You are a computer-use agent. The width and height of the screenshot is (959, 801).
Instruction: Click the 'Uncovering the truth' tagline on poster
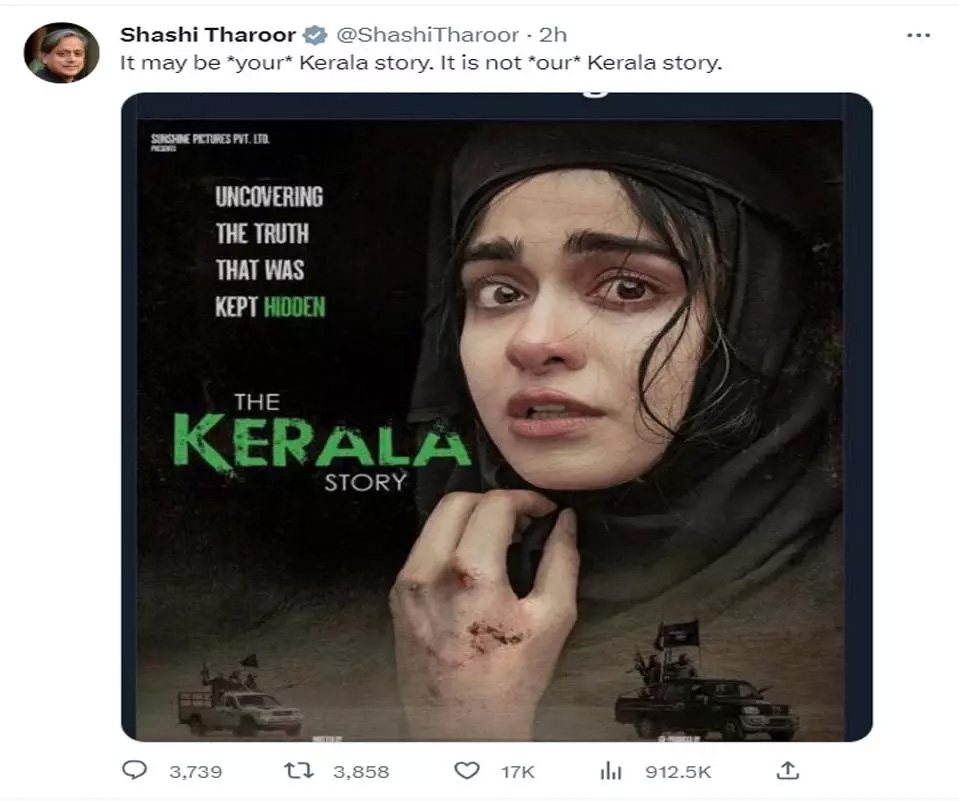pyautogui.click(x=270, y=252)
